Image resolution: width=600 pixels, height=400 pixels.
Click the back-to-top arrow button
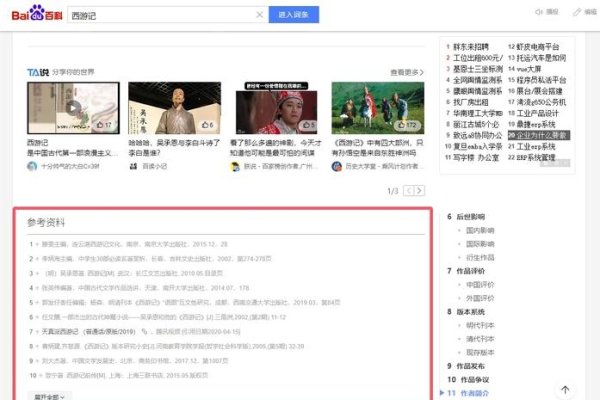coord(565,390)
